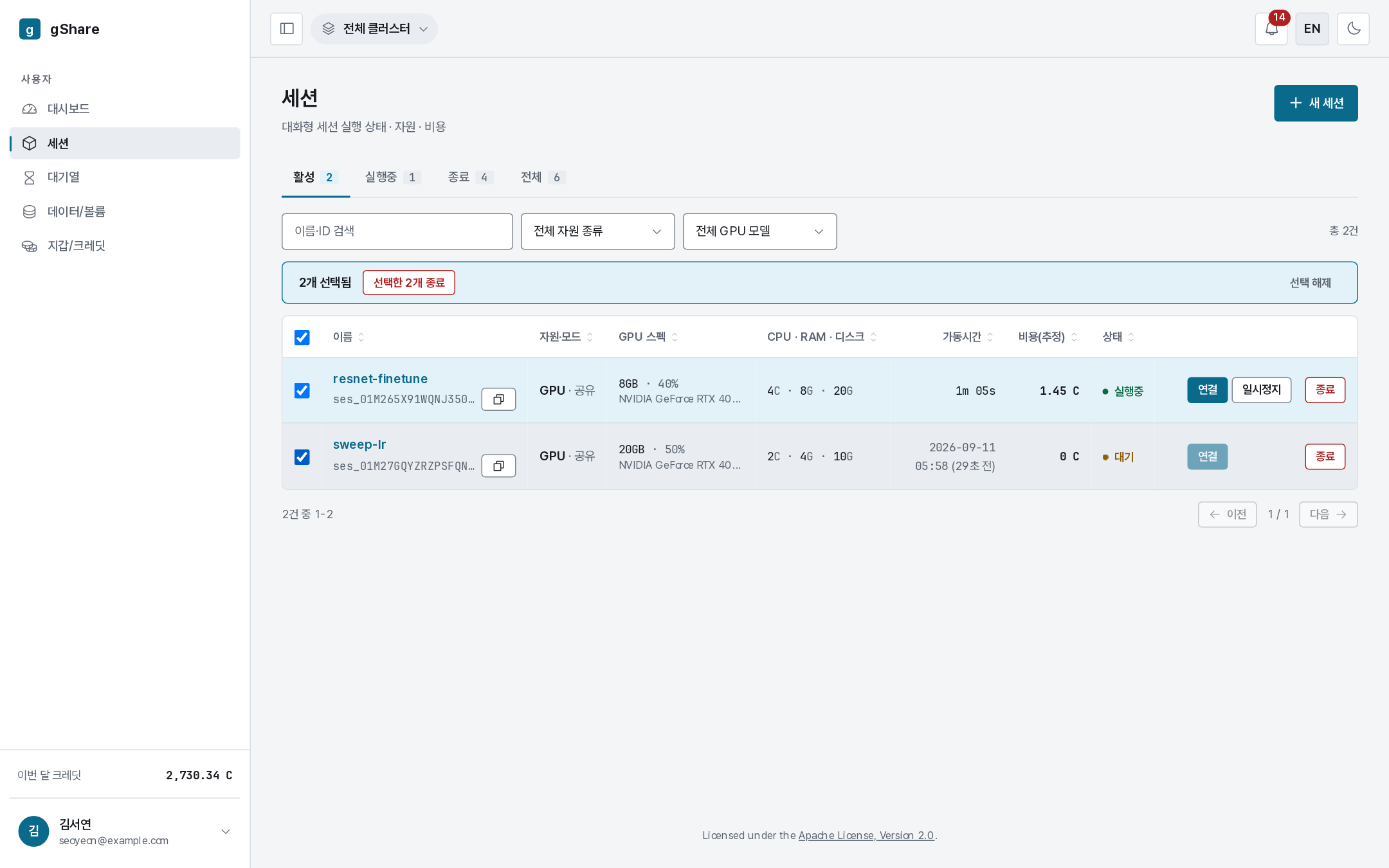Viewport: 1389px width, 868px height.
Task: Sort by 이름 column
Action: coord(349,337)
